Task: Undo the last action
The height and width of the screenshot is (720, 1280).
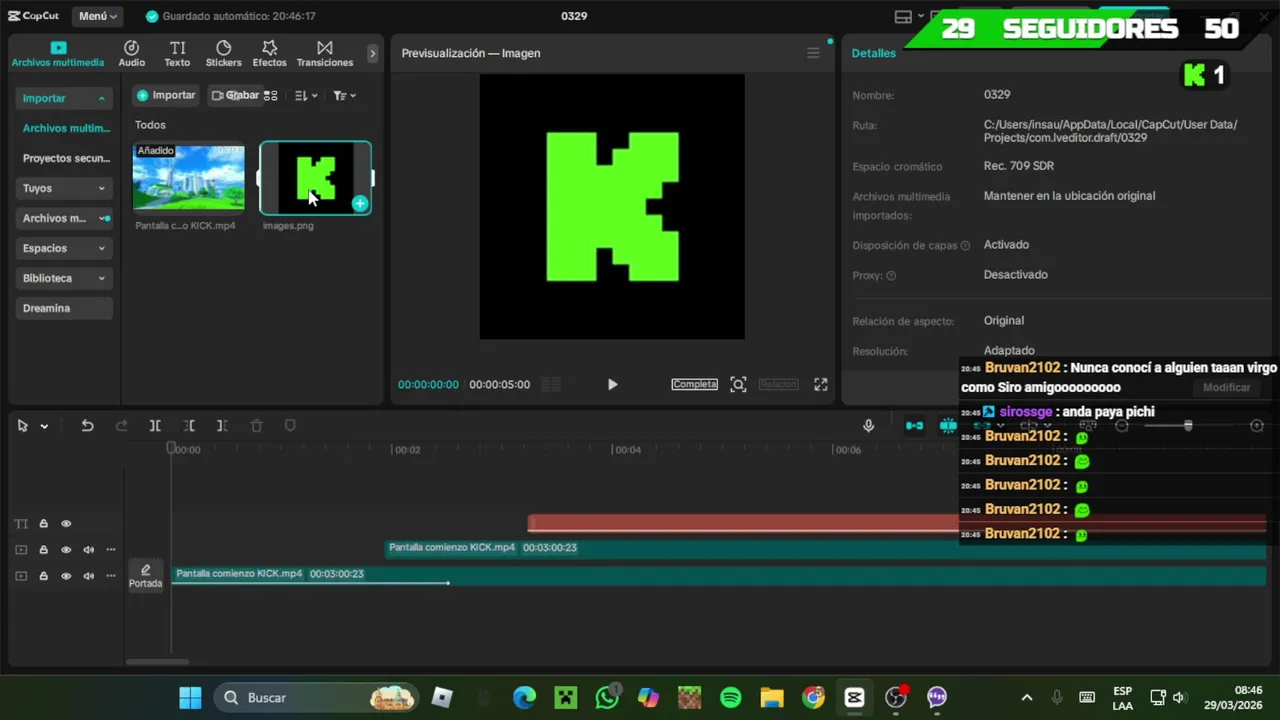Action: 87,426
